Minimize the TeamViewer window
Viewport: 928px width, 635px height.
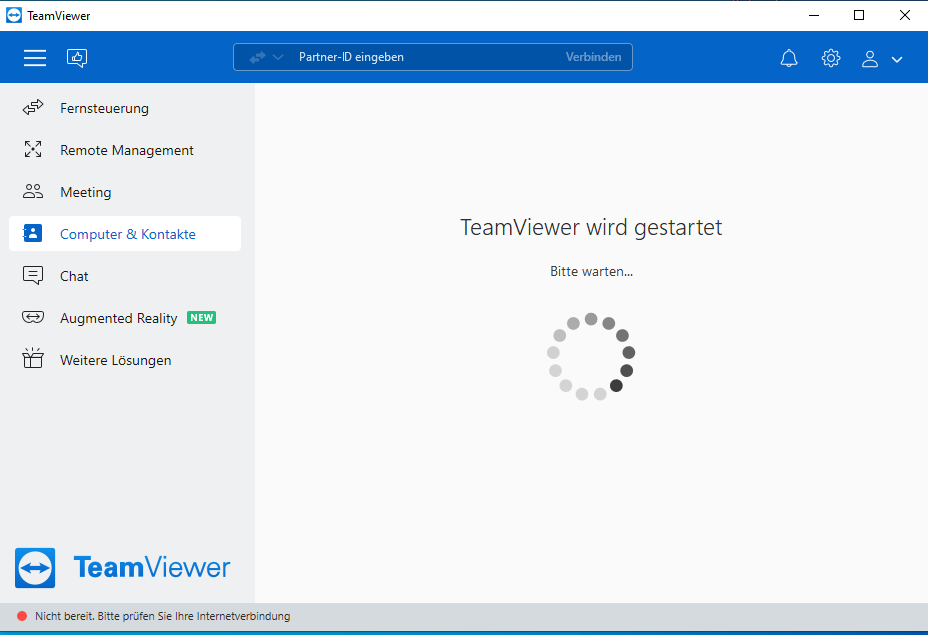tap(814, 15)
